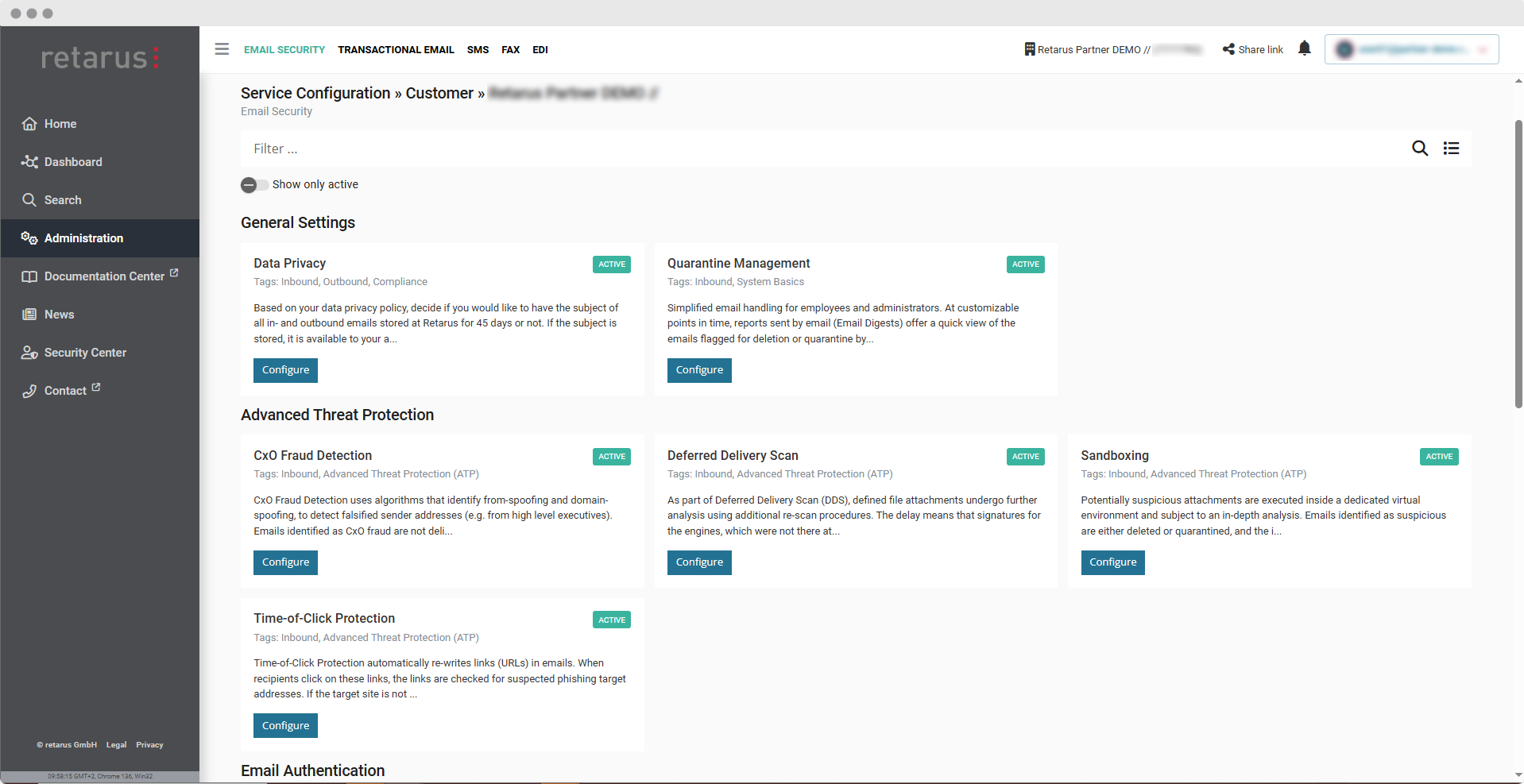Click the ACTIVE badge on Quarantine Management
Viewport: 1524px width, 784px height.
tap(1025, 265)
